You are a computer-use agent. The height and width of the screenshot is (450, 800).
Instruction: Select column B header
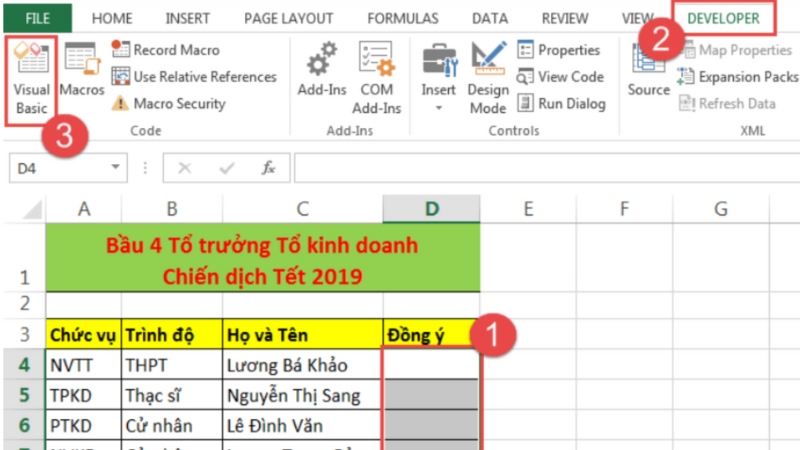(x=172, y=209)
